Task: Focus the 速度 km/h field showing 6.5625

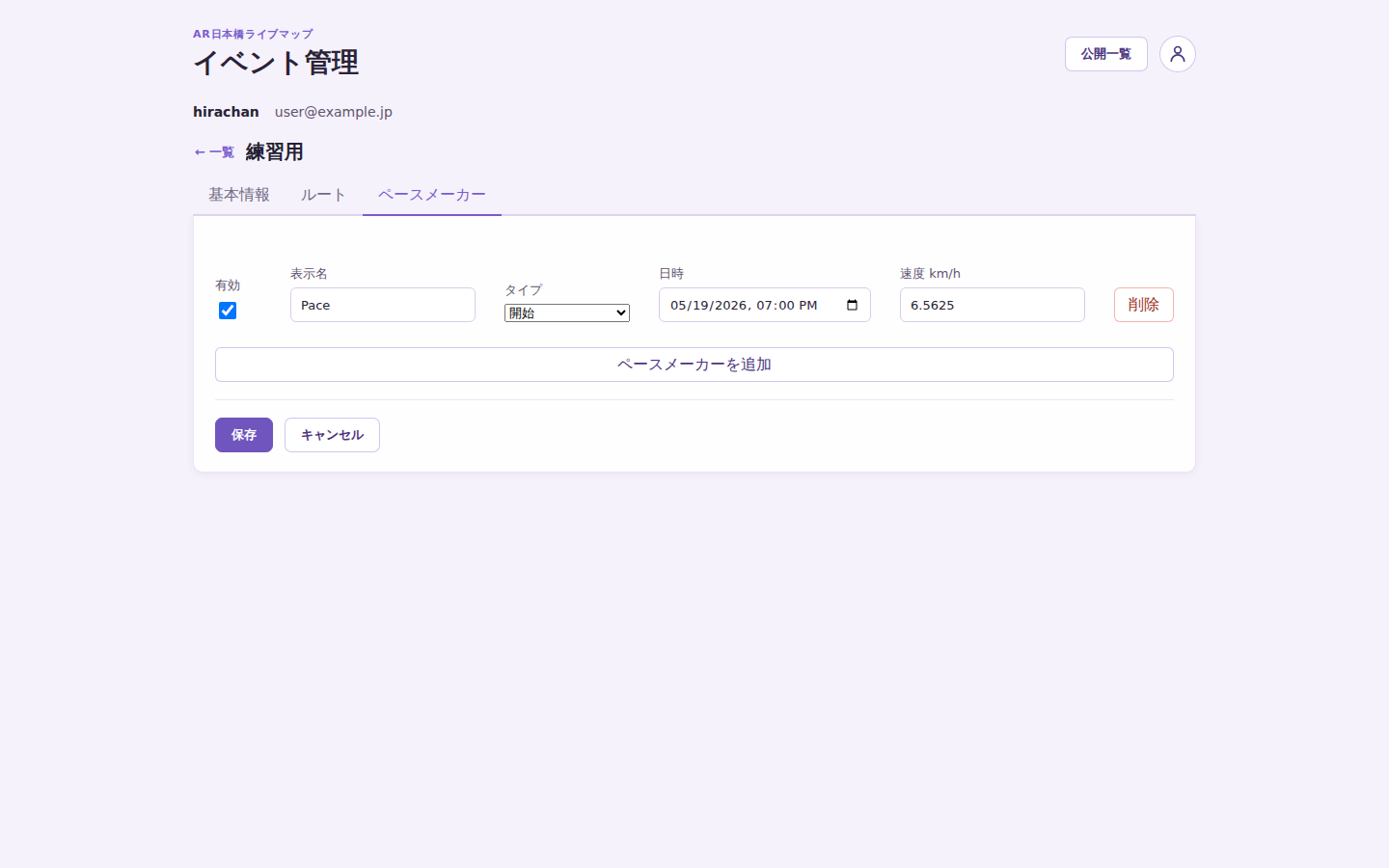Action: [993, 305]
